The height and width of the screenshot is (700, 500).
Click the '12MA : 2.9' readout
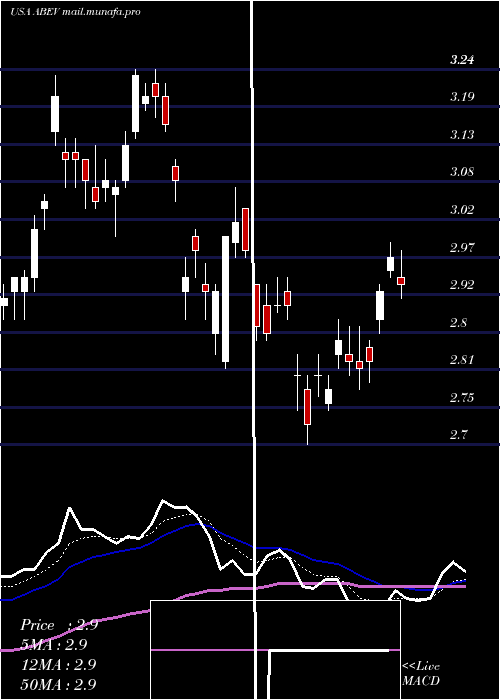59,664
